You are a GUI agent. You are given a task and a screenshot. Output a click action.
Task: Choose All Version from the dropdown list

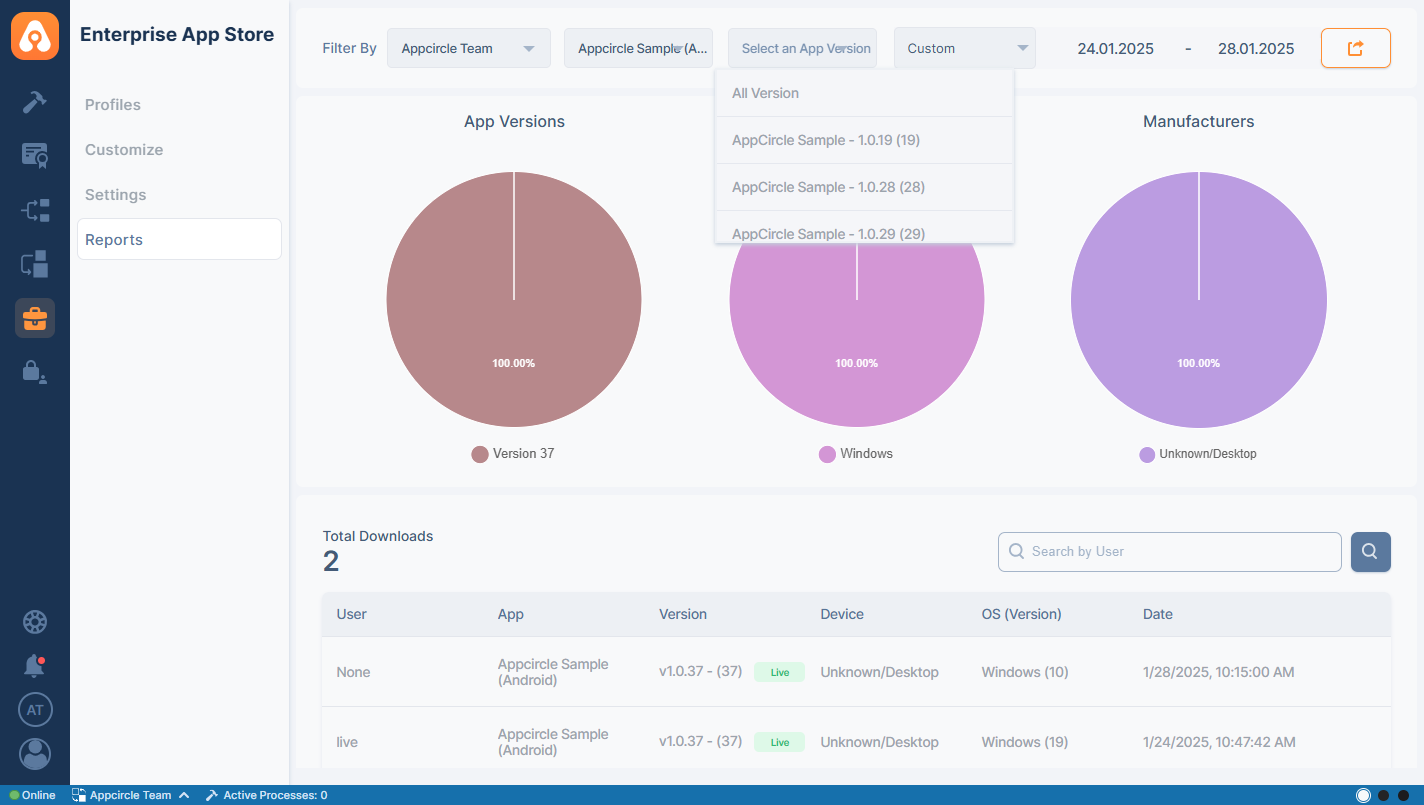click(864, 93)
